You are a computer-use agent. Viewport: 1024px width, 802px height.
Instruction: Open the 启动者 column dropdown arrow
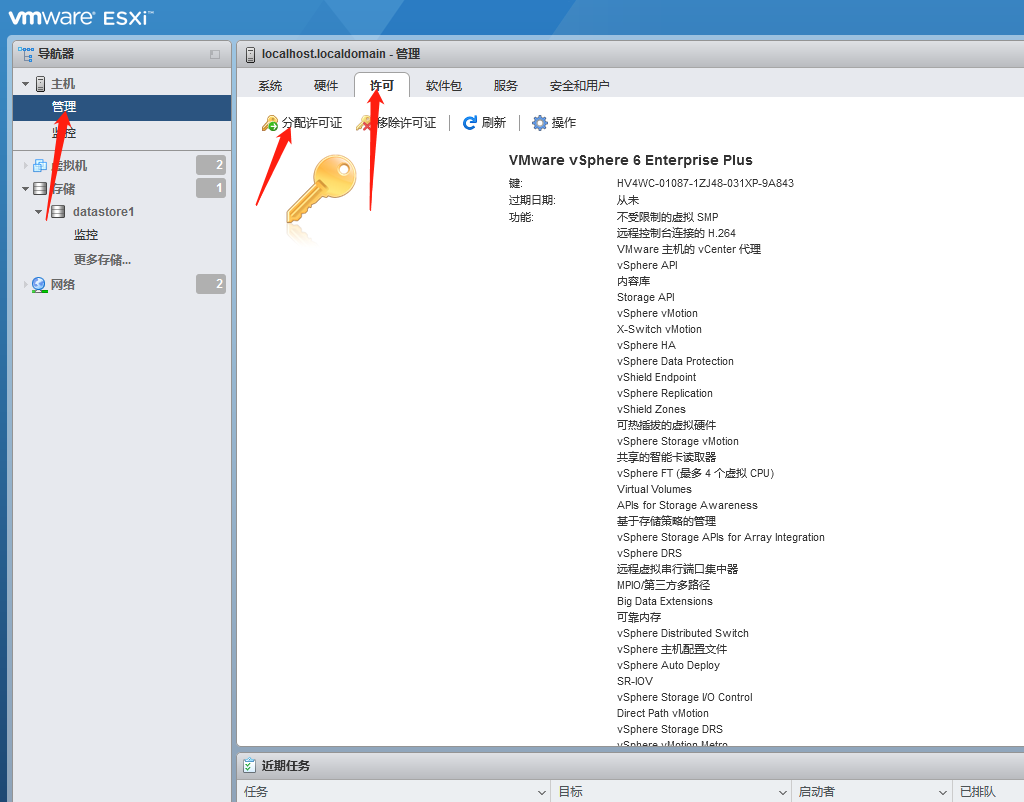(x=942, y=792)
